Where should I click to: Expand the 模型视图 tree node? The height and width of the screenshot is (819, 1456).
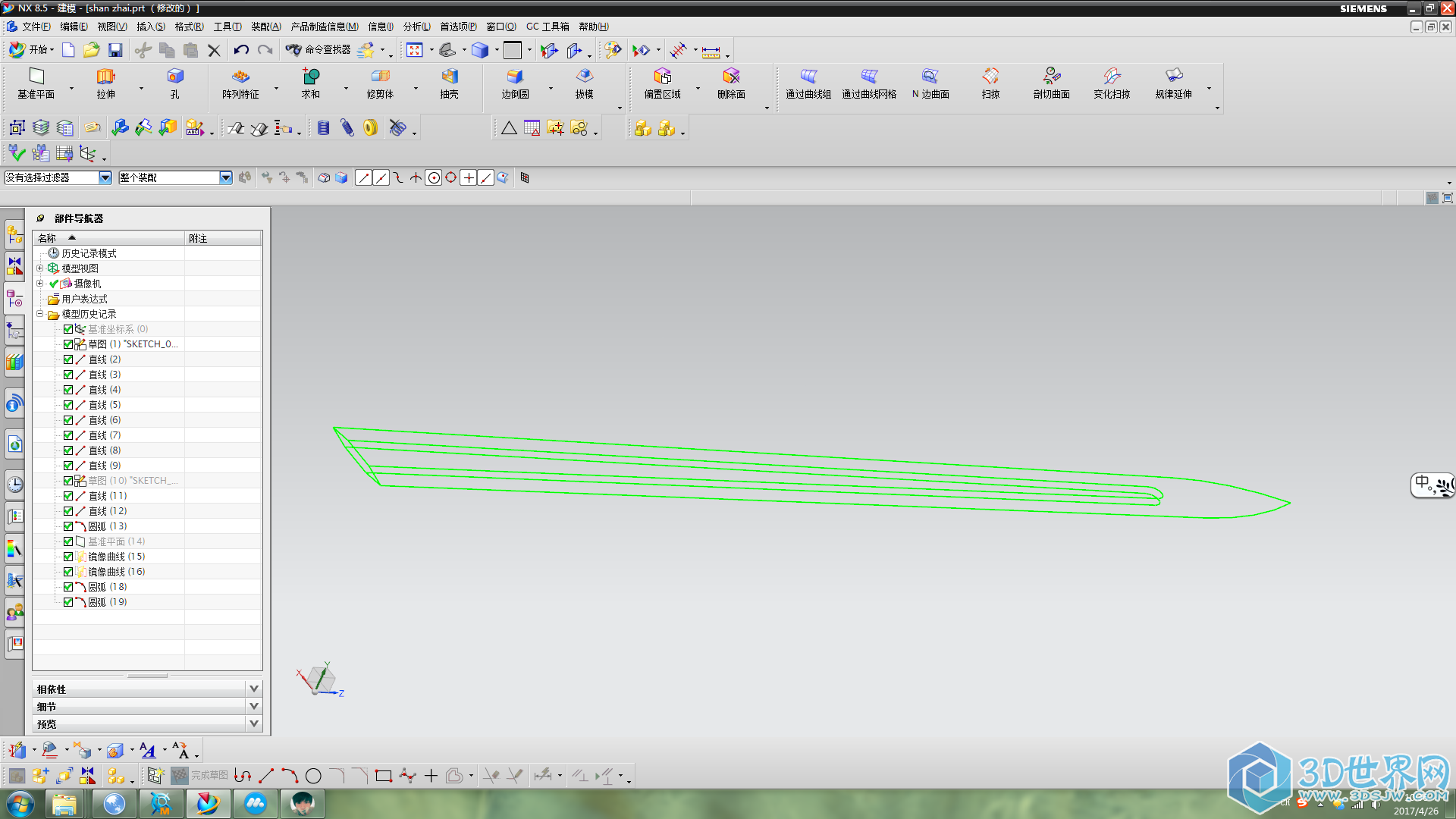[x=40, y=268]
